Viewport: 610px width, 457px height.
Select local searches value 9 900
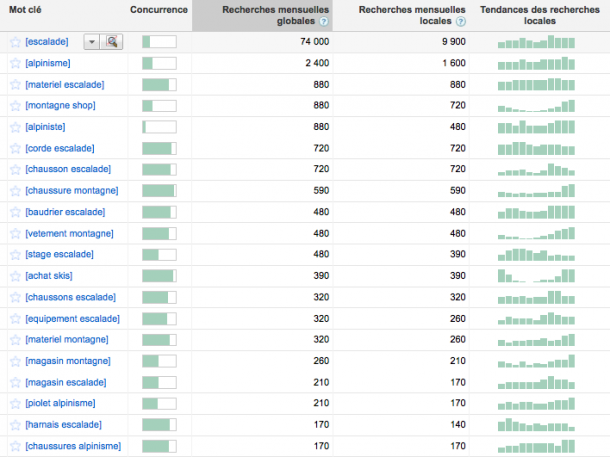coord(454,42)
